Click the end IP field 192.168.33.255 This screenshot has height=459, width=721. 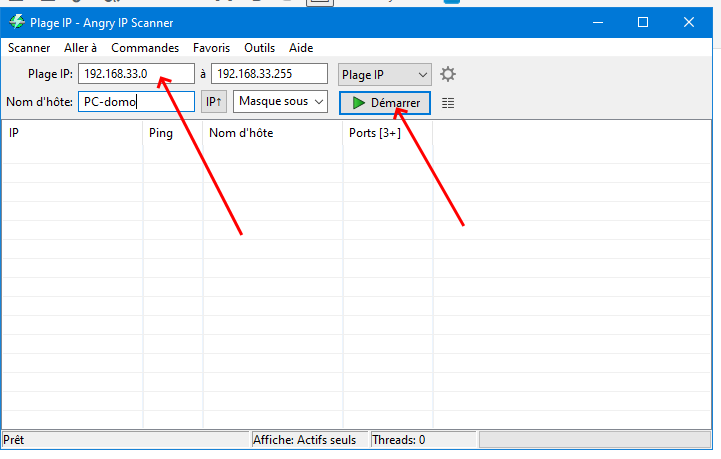pos(269,74)
